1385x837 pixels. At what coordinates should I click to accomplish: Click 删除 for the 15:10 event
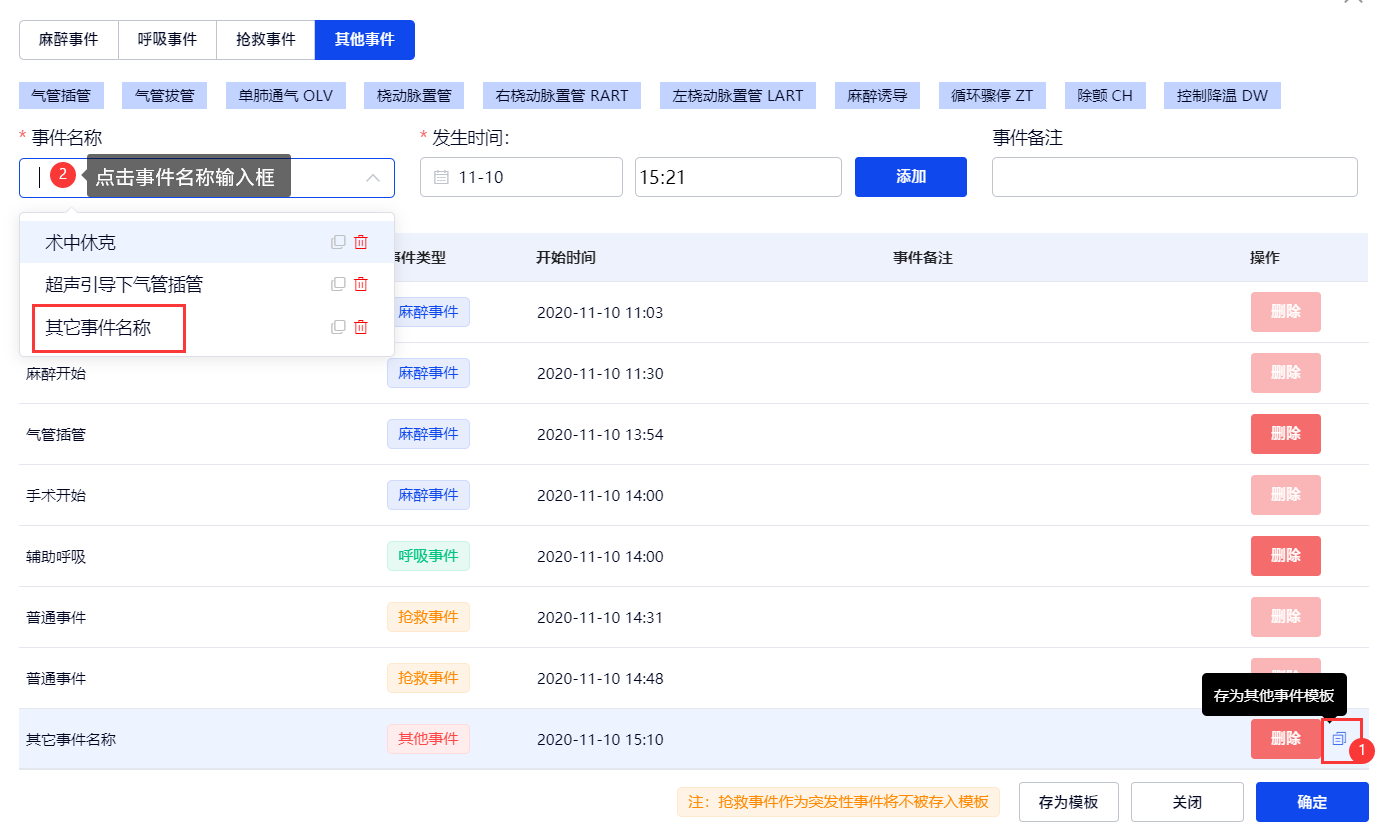[x=1285, y=739]
